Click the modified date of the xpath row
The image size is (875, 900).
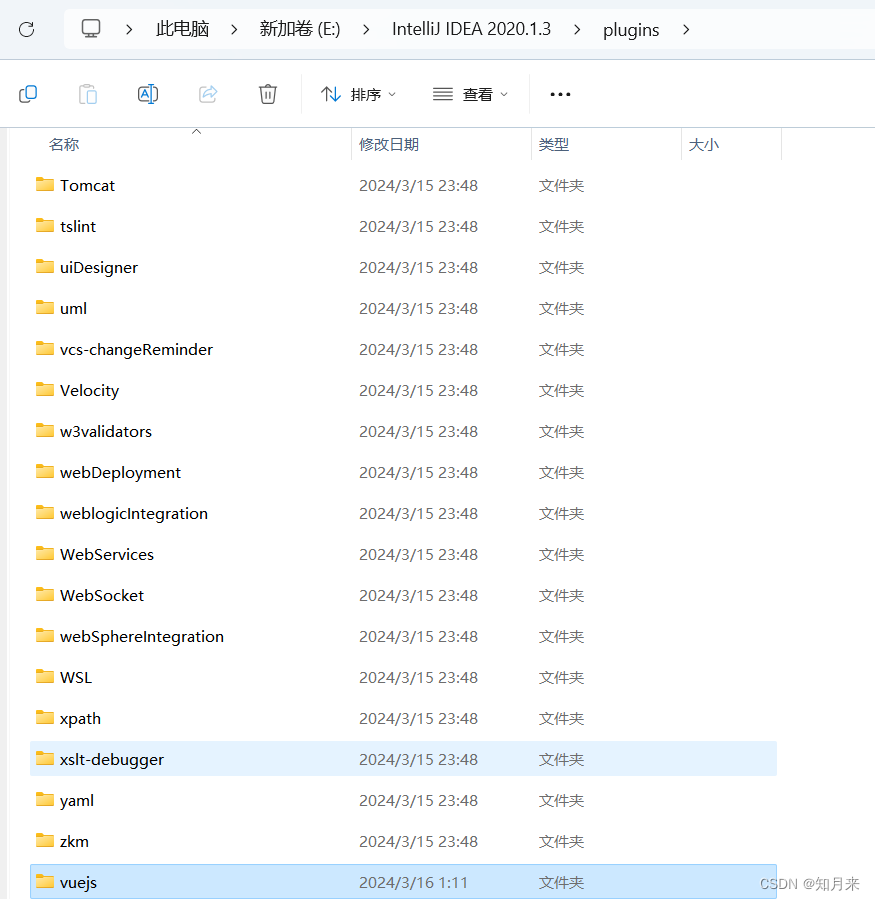click(x=419, y=719)
